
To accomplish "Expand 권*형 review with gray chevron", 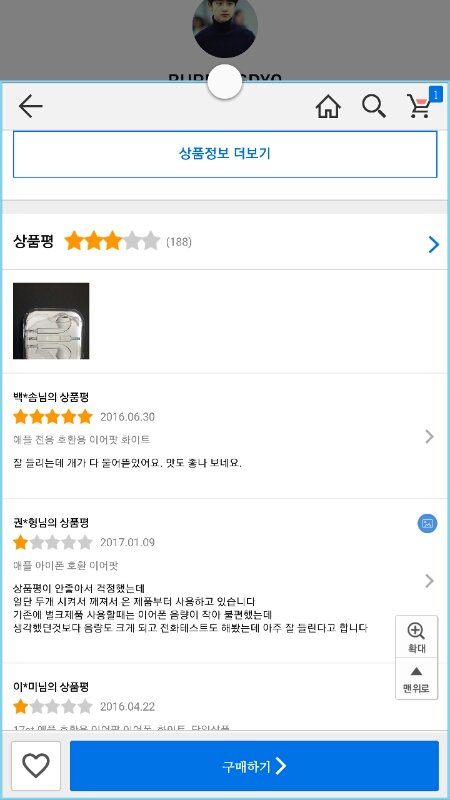I will [430, 581].
